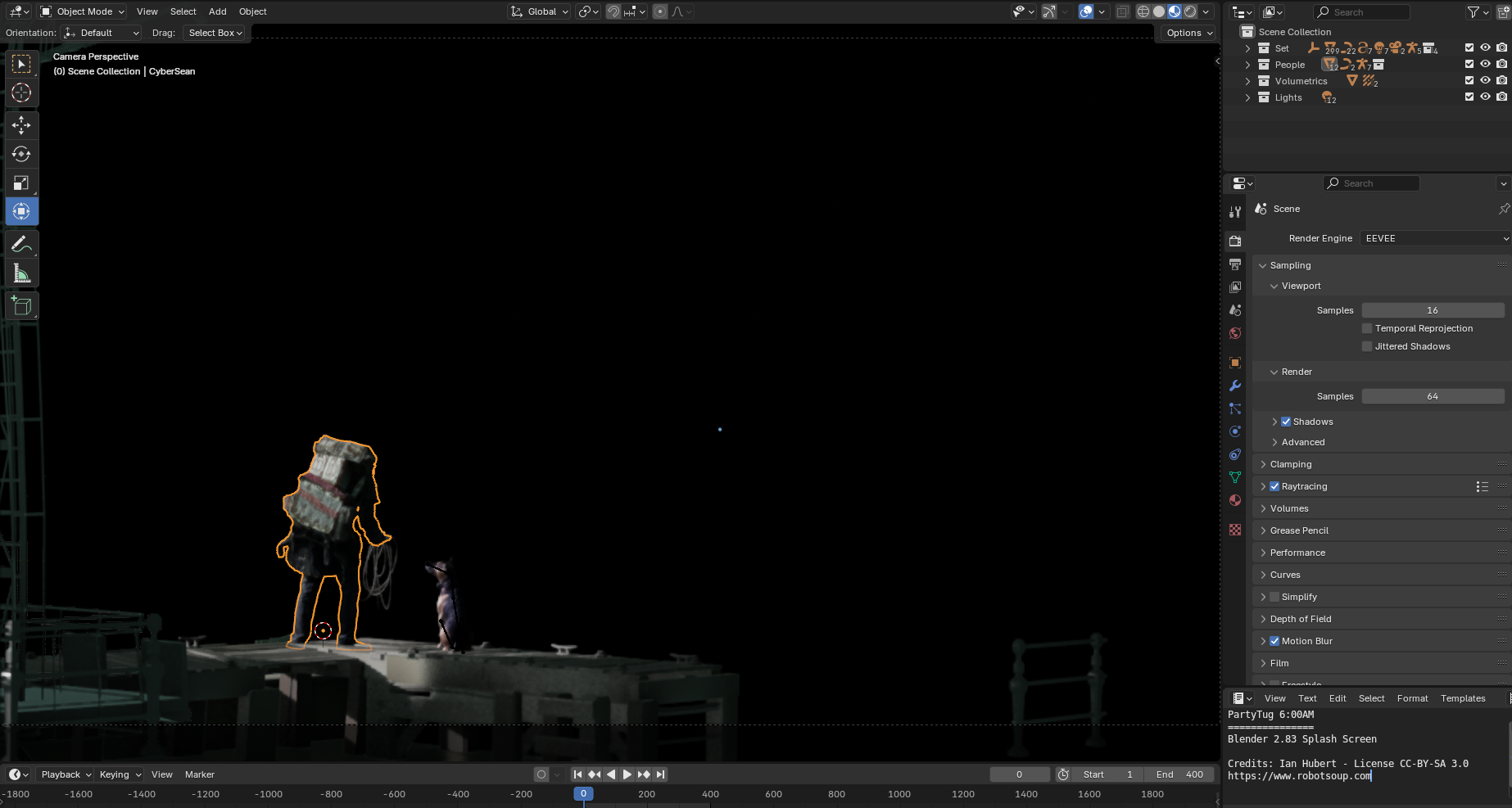Exclude the Lights collection using its checkbox
Screen dimensions: 1512x808
click(x=1469, y=97)
